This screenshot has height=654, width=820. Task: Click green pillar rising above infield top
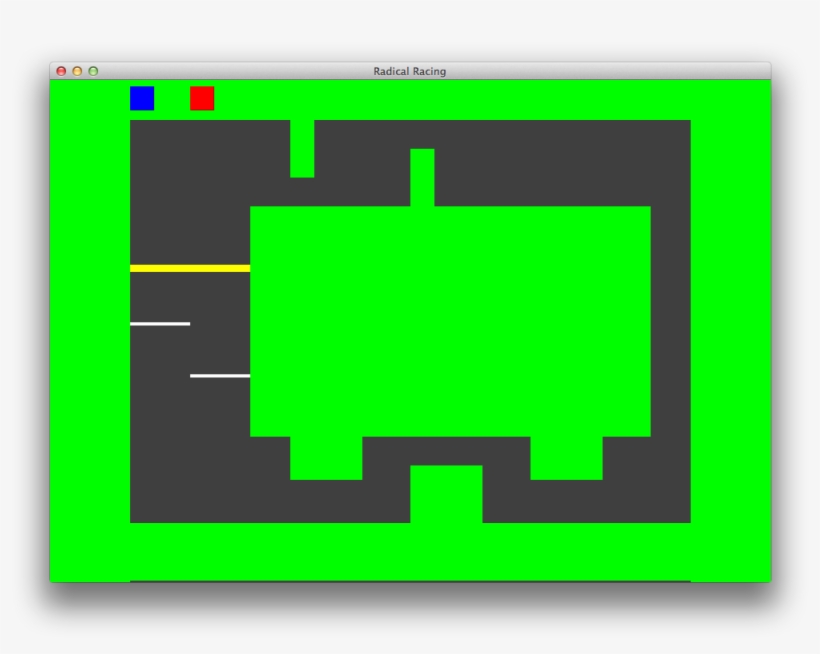click(x=422, y=177)
